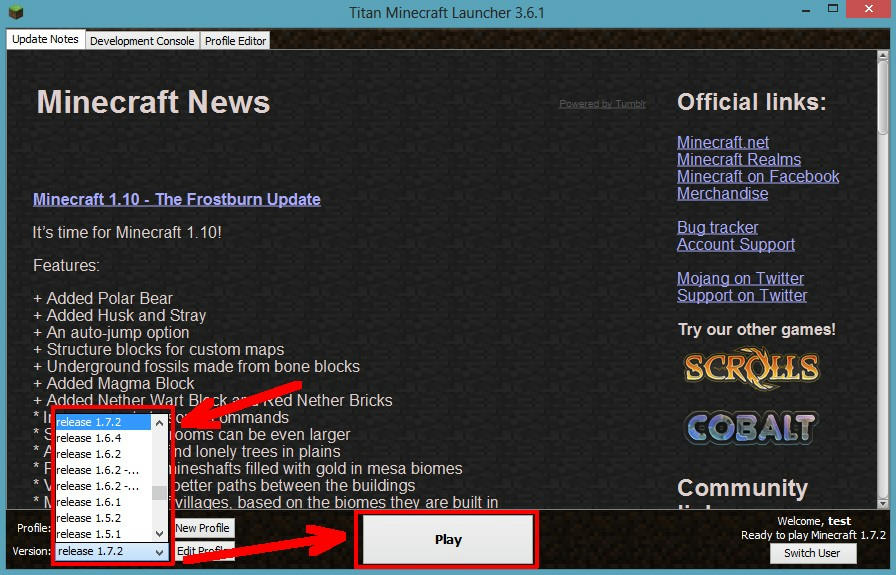Open the Minecraft.net link

pos(723,142)
